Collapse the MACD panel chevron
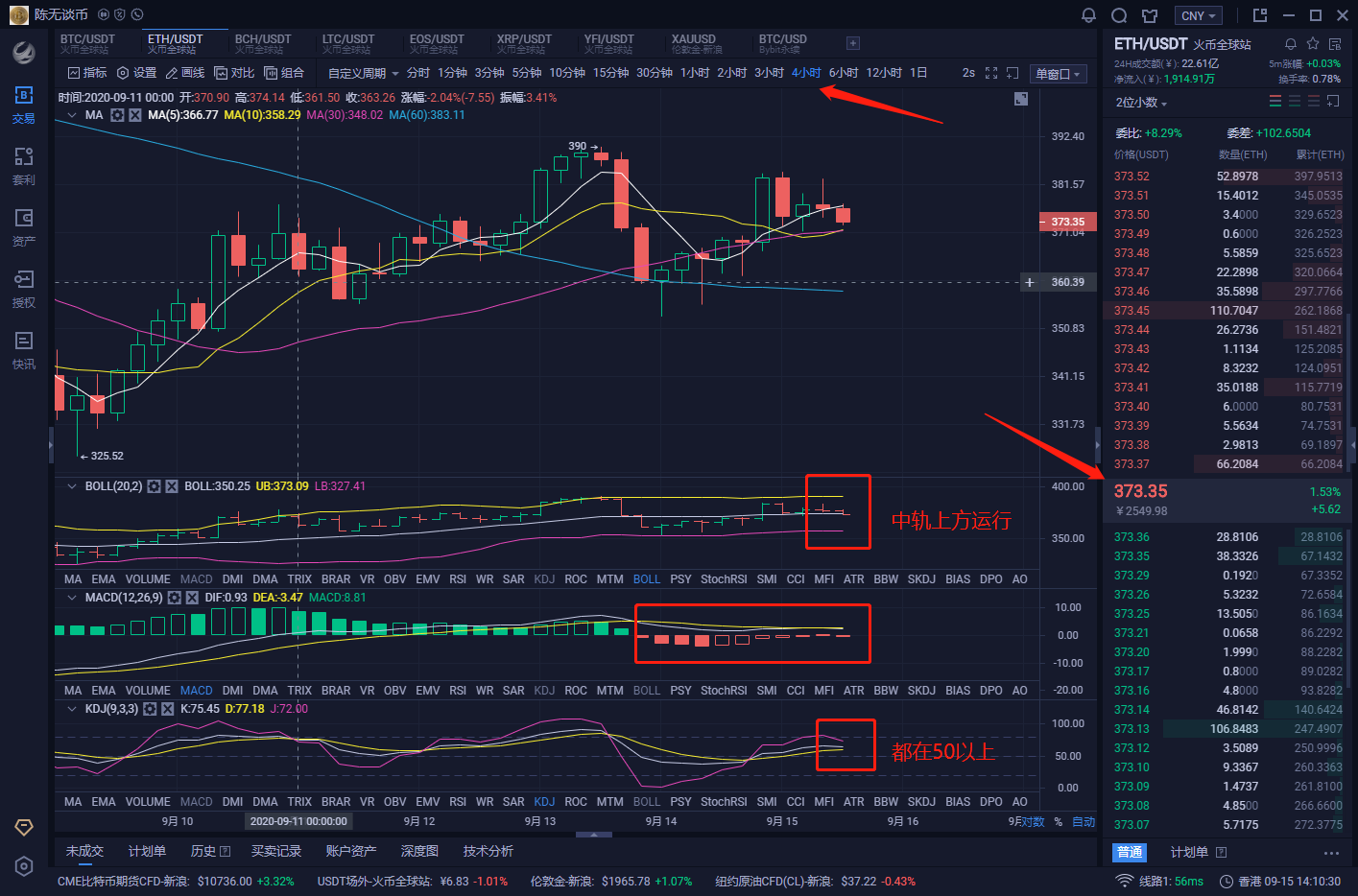 tap(72, 598)
